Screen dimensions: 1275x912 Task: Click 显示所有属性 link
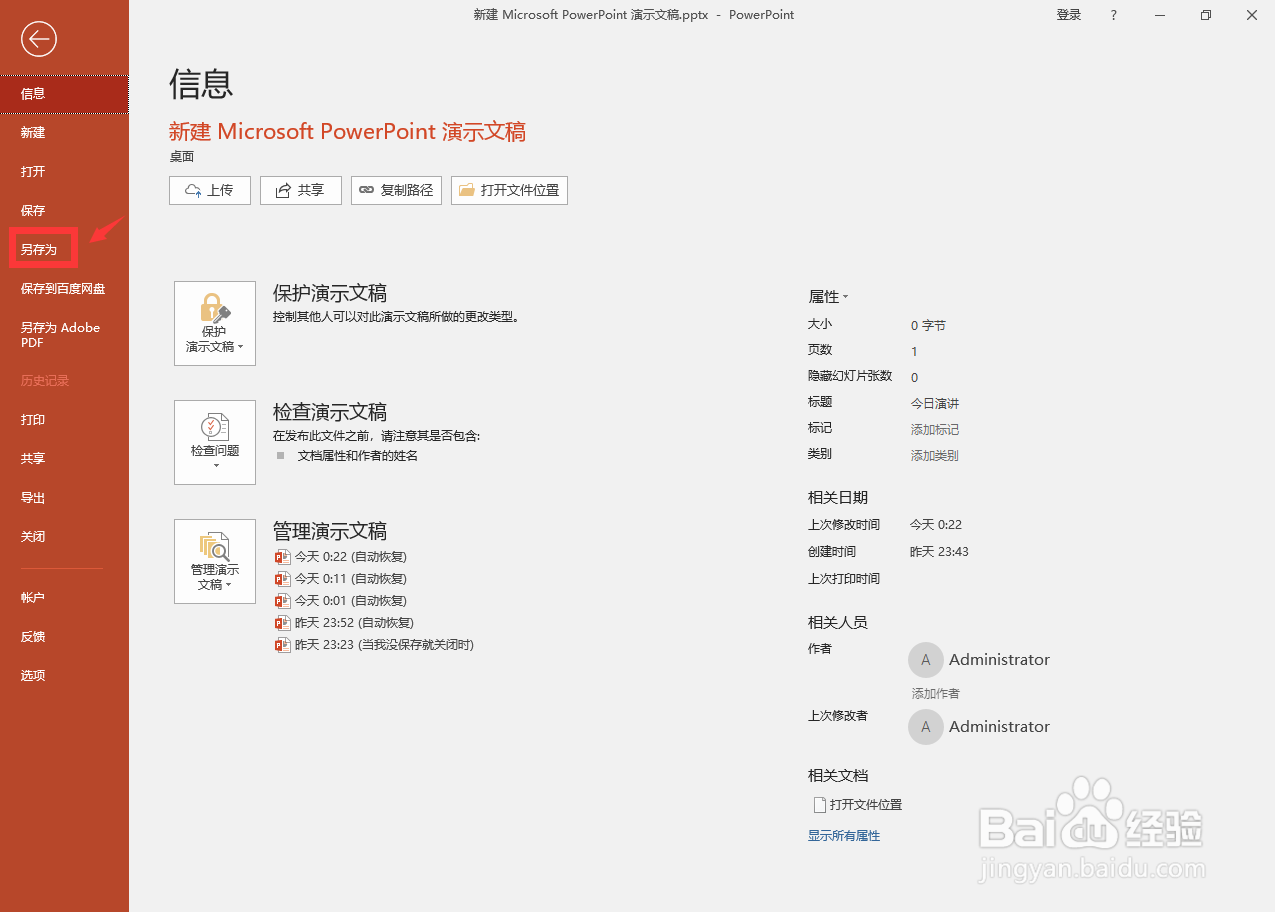point(844,836)
